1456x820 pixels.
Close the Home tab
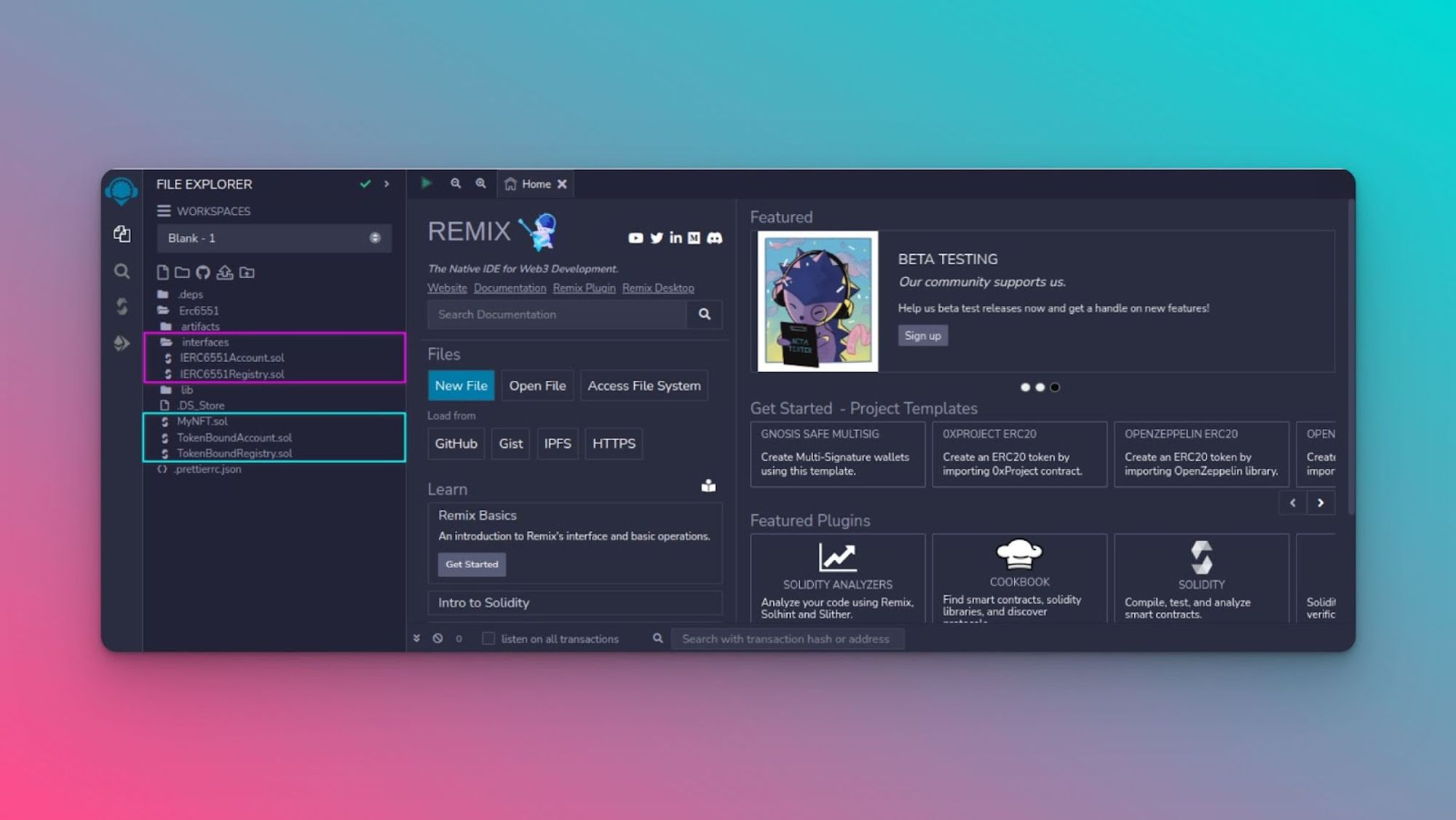(x=562, y=184)
